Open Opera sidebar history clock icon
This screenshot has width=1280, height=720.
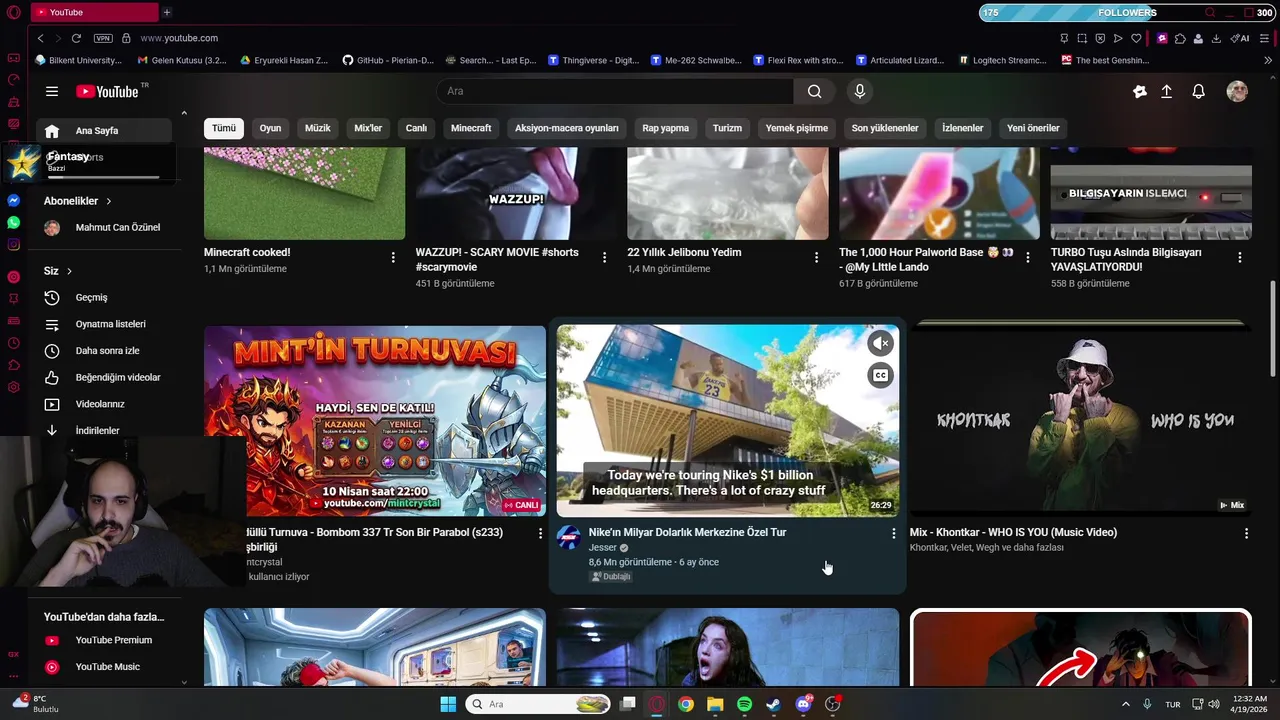[x=13, y=343]
